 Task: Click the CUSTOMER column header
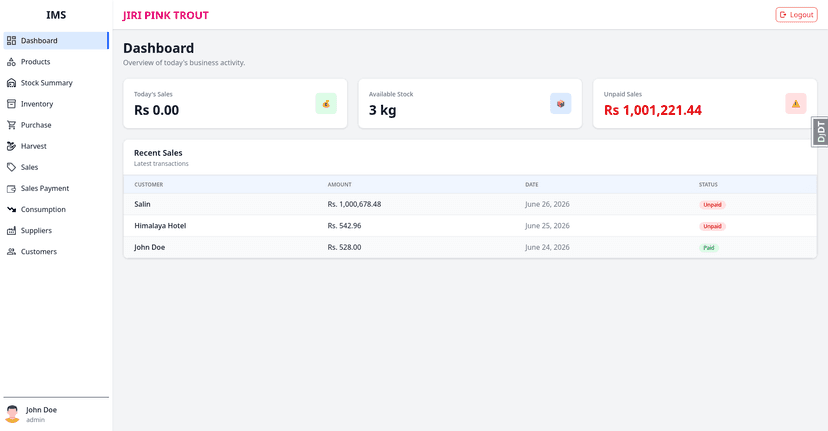pyautogui.click(x=148, y=184)
